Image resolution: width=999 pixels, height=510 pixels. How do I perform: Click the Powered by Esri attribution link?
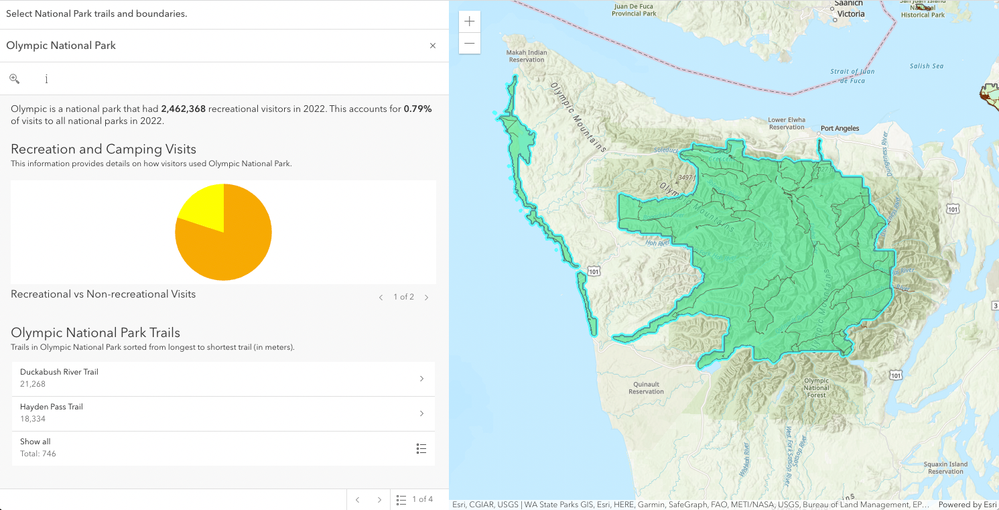966,505
